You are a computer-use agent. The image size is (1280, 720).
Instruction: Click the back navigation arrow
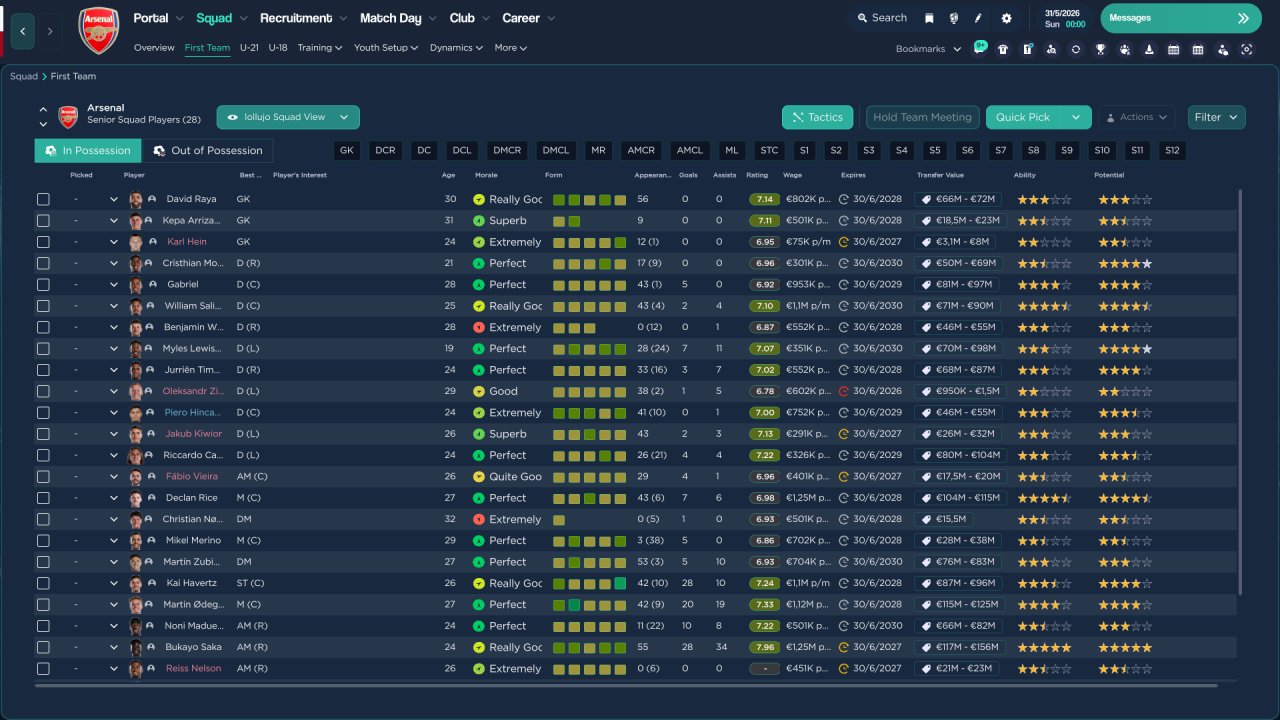click(x=22, y=31)
